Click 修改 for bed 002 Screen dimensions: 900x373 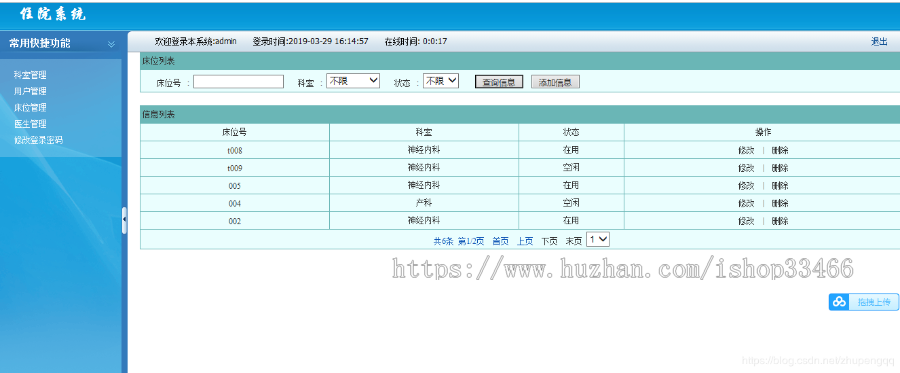[x=746, y=221]
